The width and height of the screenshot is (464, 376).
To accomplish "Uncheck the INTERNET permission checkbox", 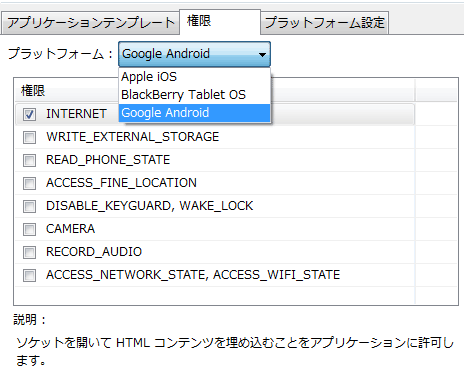I will click(29, 114).
